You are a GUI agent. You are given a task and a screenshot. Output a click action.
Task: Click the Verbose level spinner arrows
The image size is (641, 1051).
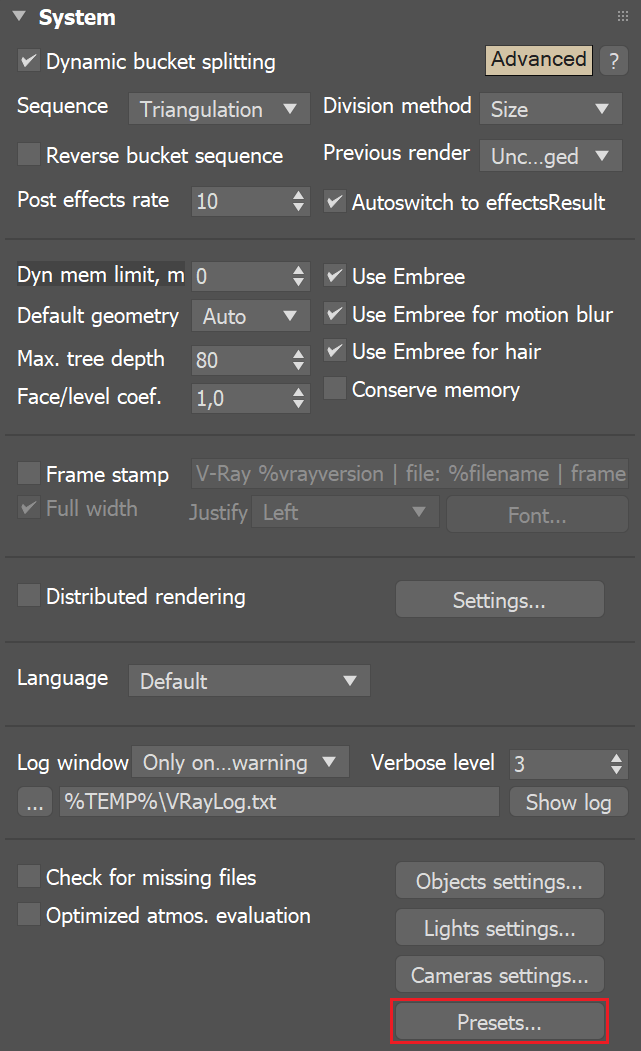pyautogui.click(x=616, y=764)
